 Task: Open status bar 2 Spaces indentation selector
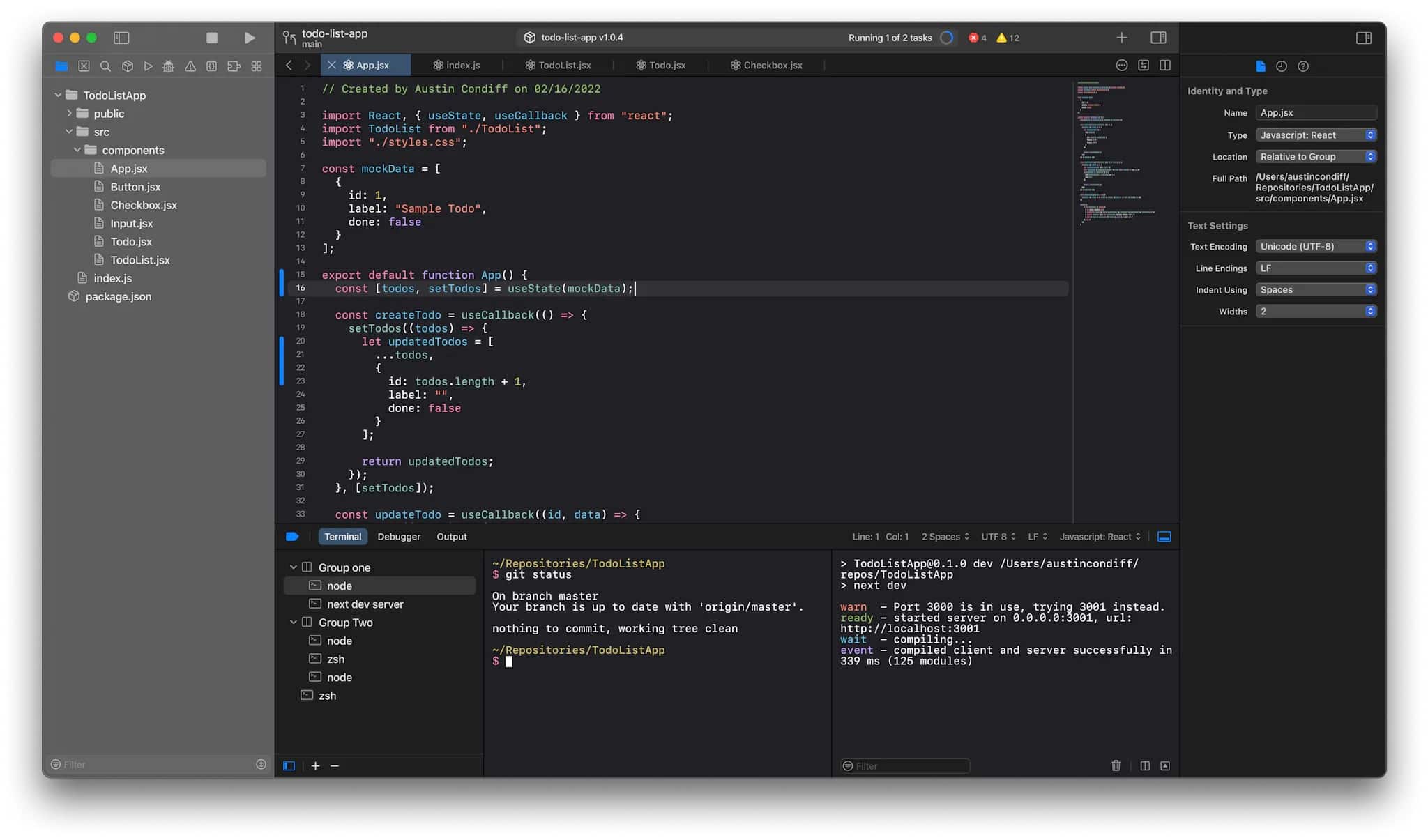[945, 537]
